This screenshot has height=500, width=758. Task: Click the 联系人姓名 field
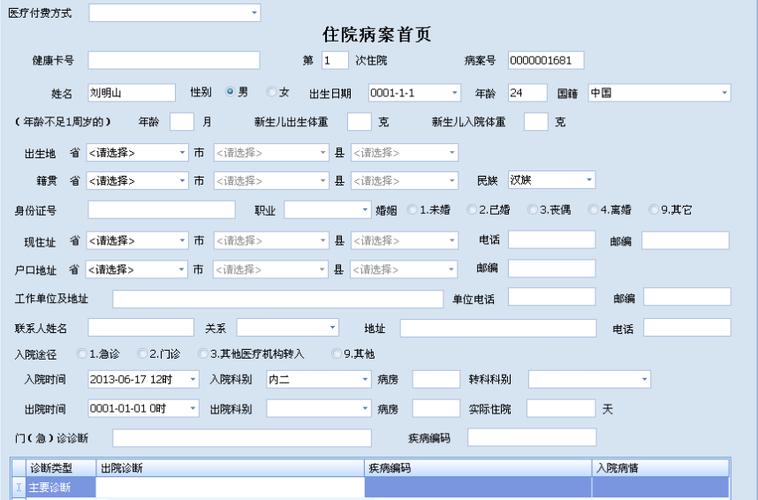[141, 327]
